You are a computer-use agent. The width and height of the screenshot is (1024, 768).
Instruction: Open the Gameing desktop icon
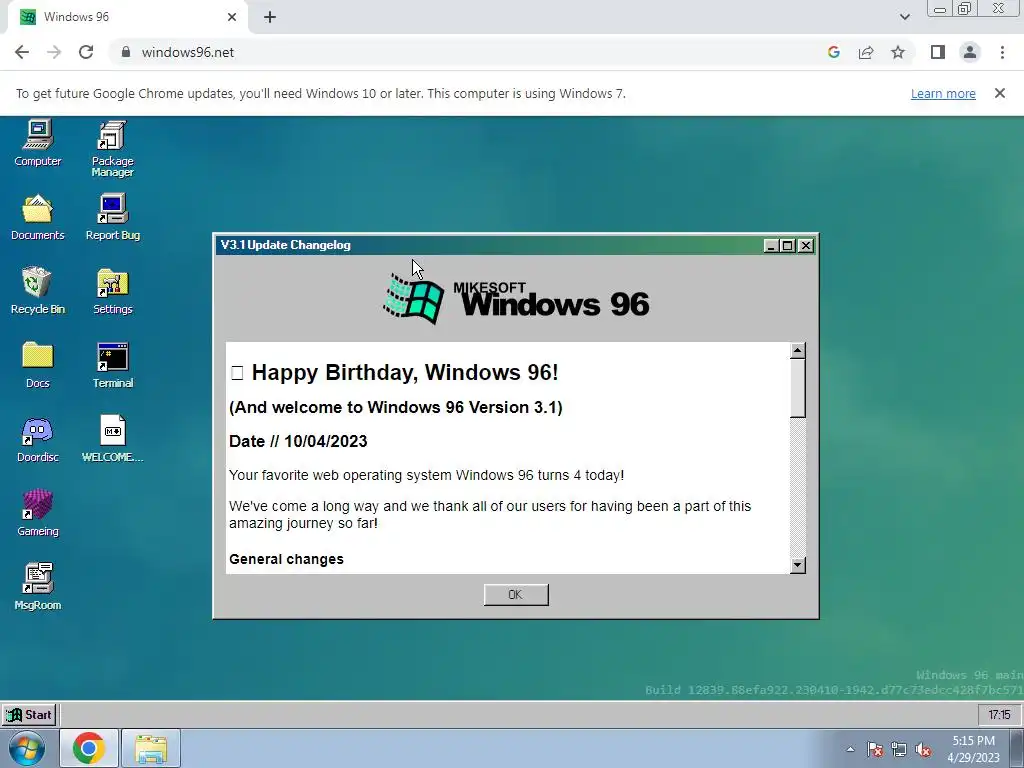point(37,513)
